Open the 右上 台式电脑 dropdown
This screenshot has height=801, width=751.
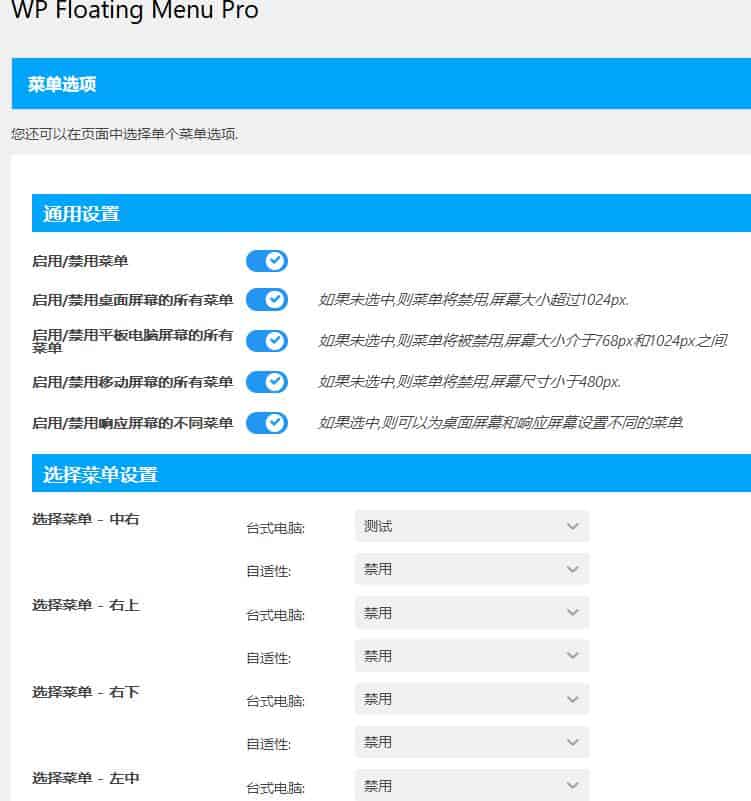tap(472, 612)
